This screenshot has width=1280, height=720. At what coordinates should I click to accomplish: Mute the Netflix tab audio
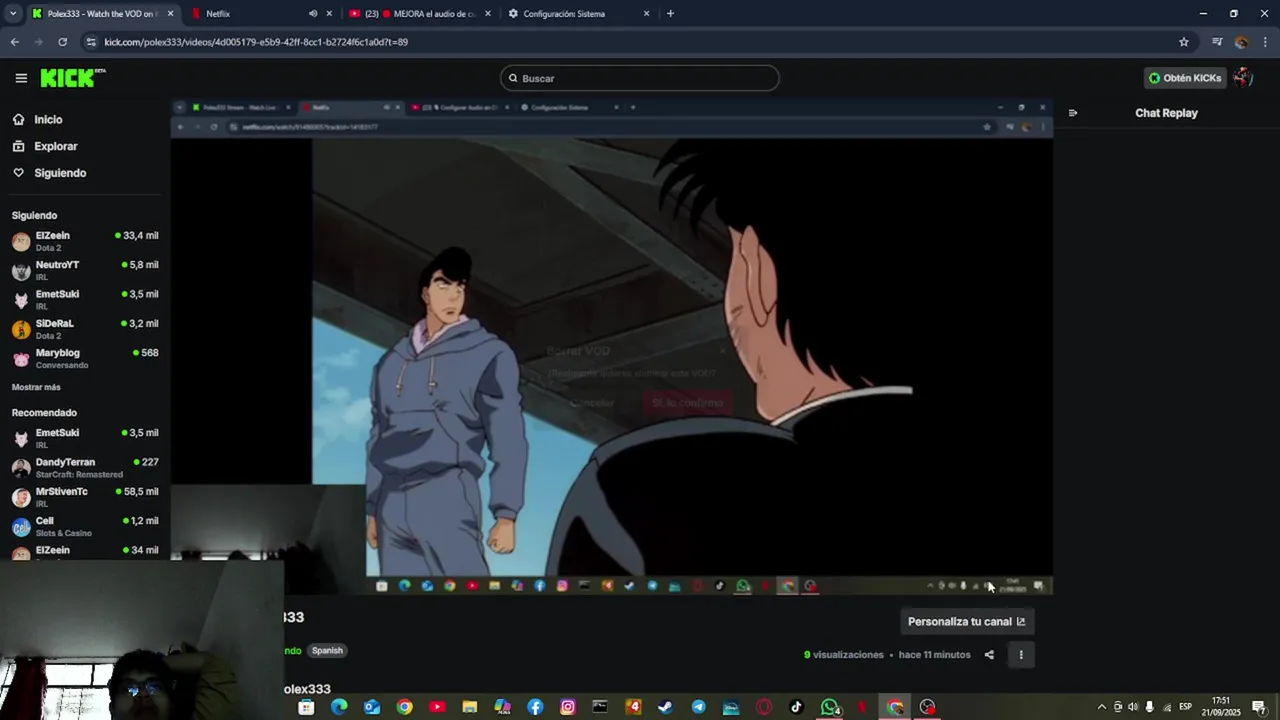click(x=313, y=14)
